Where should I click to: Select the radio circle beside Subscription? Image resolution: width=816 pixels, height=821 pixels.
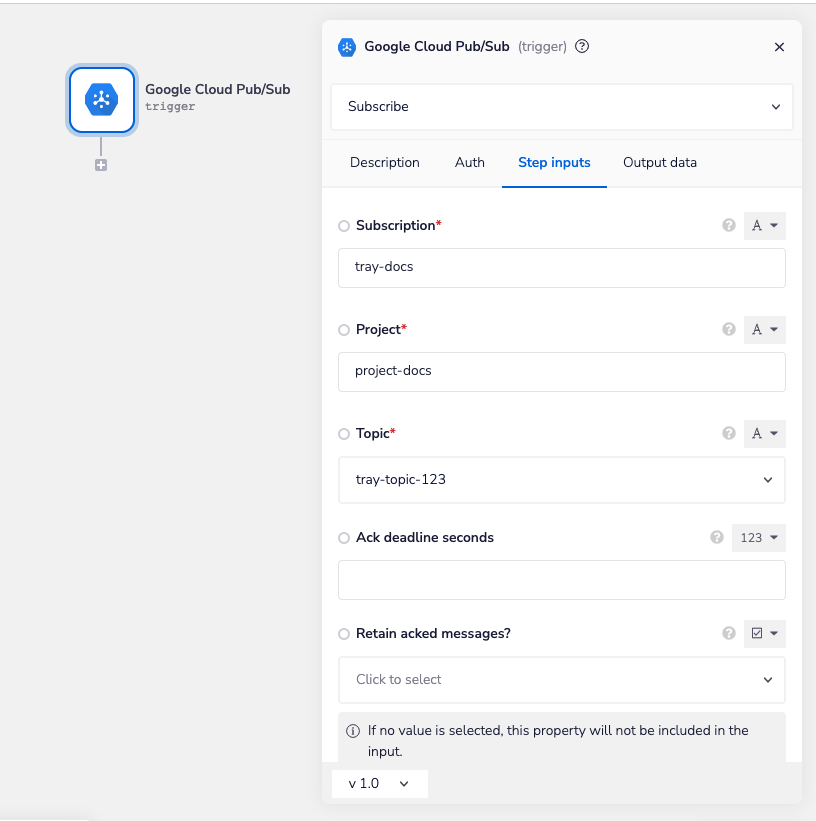pos(344,225)
